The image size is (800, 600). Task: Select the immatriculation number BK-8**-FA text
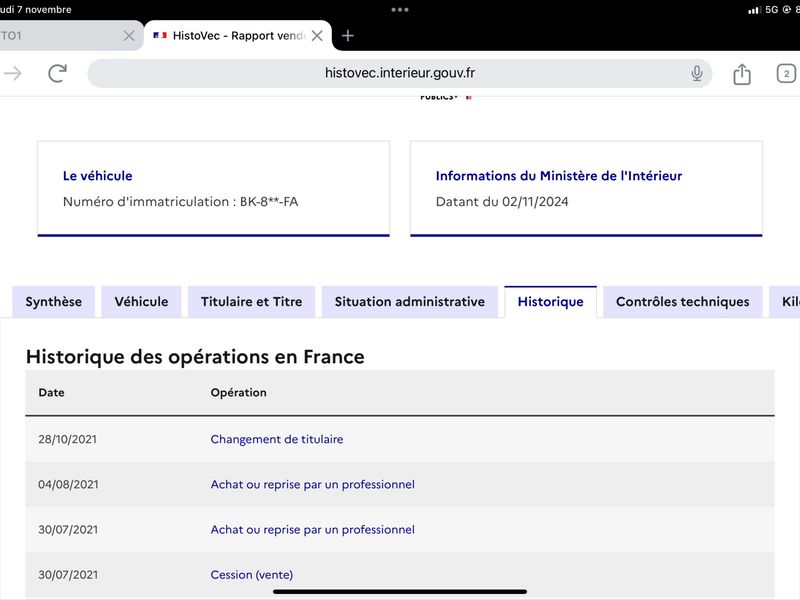[269, 202]
